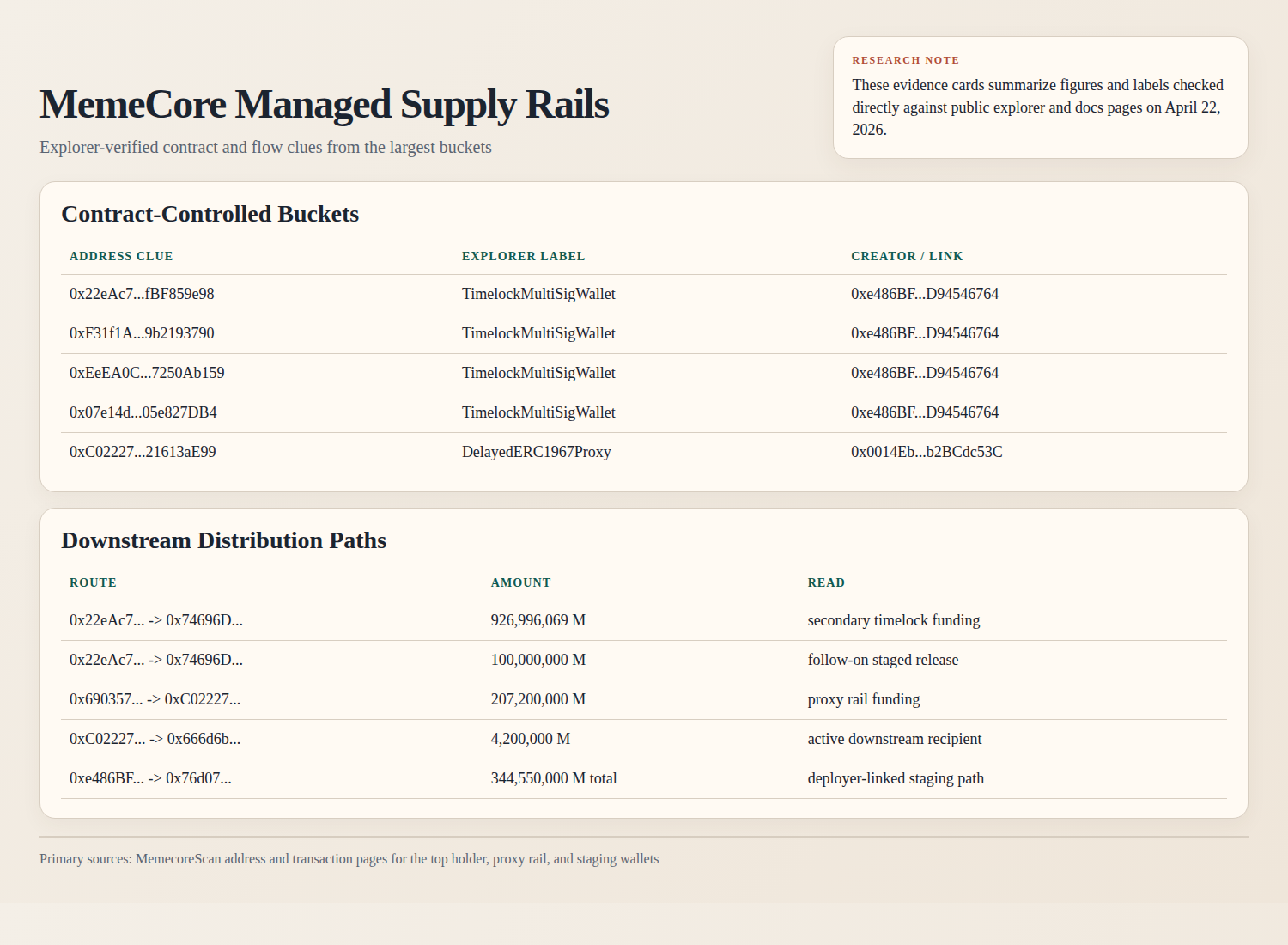Click the MemeCore Managed Supply Rails title

point(324,105)
